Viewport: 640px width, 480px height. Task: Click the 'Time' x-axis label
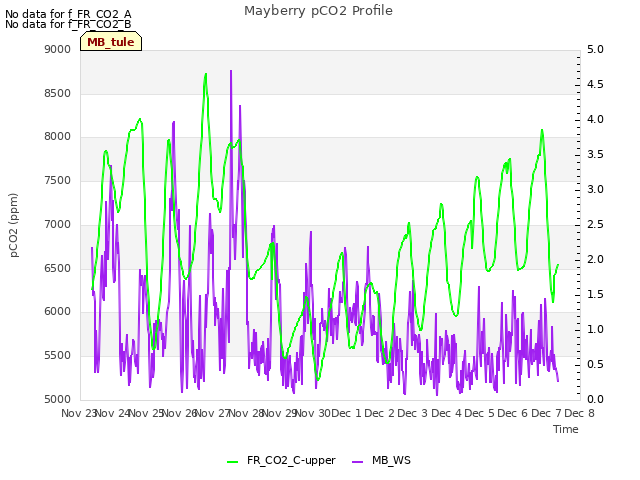(566, 429)
